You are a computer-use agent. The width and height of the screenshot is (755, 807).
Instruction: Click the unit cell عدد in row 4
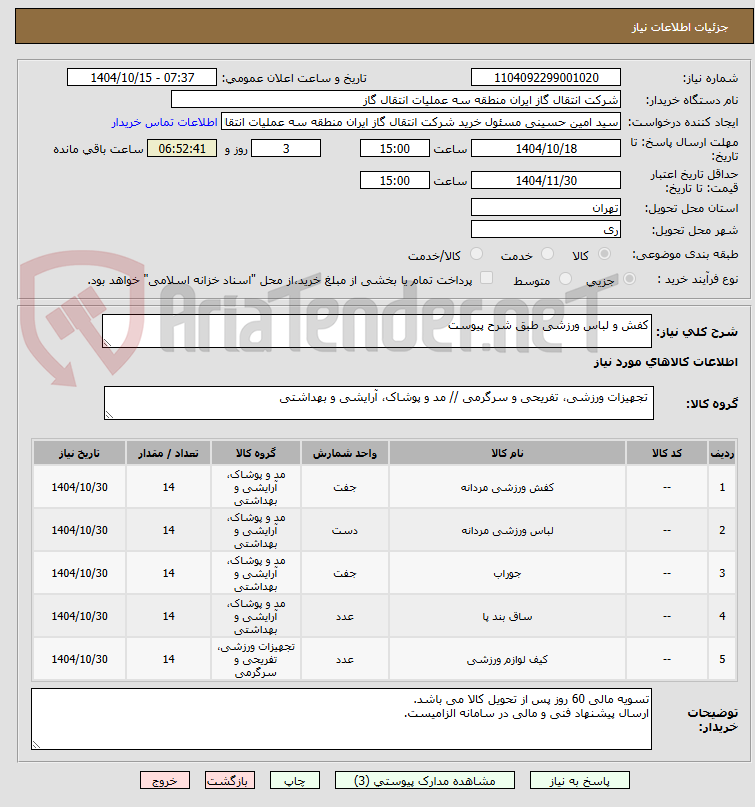coord(345,616)
